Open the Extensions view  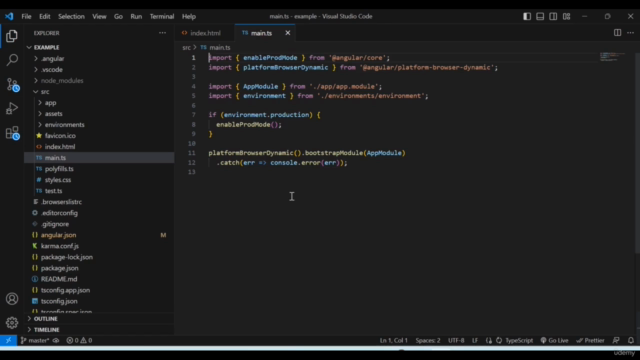12,133
